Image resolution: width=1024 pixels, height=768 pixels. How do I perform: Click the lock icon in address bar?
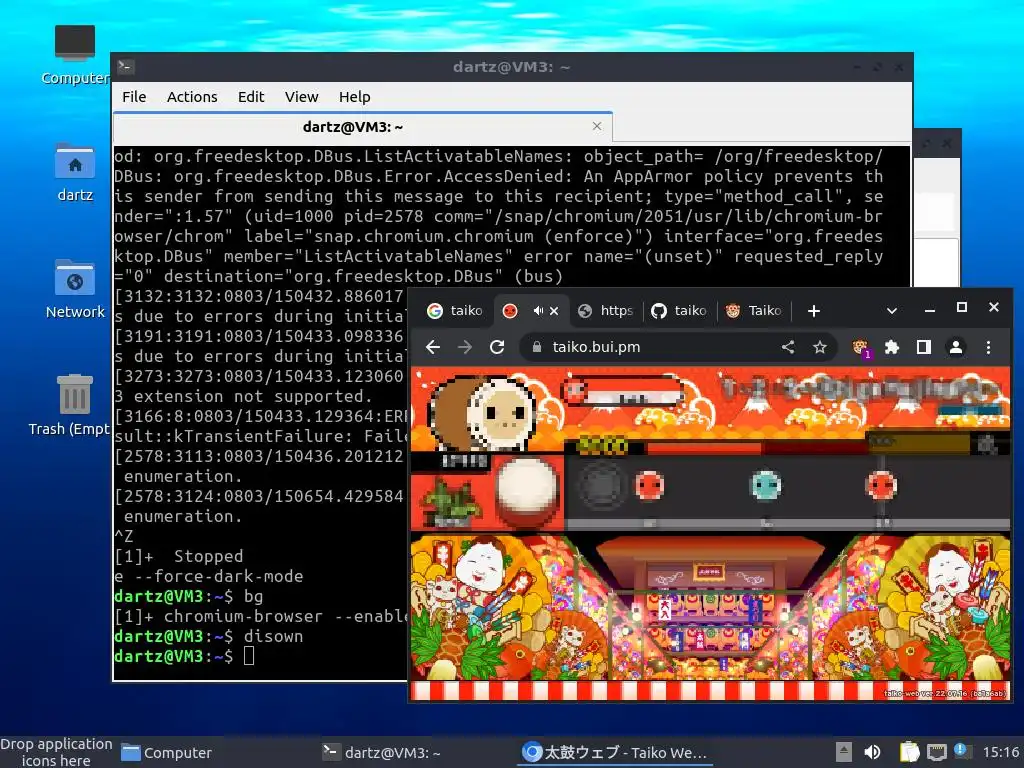coord(537,347)
